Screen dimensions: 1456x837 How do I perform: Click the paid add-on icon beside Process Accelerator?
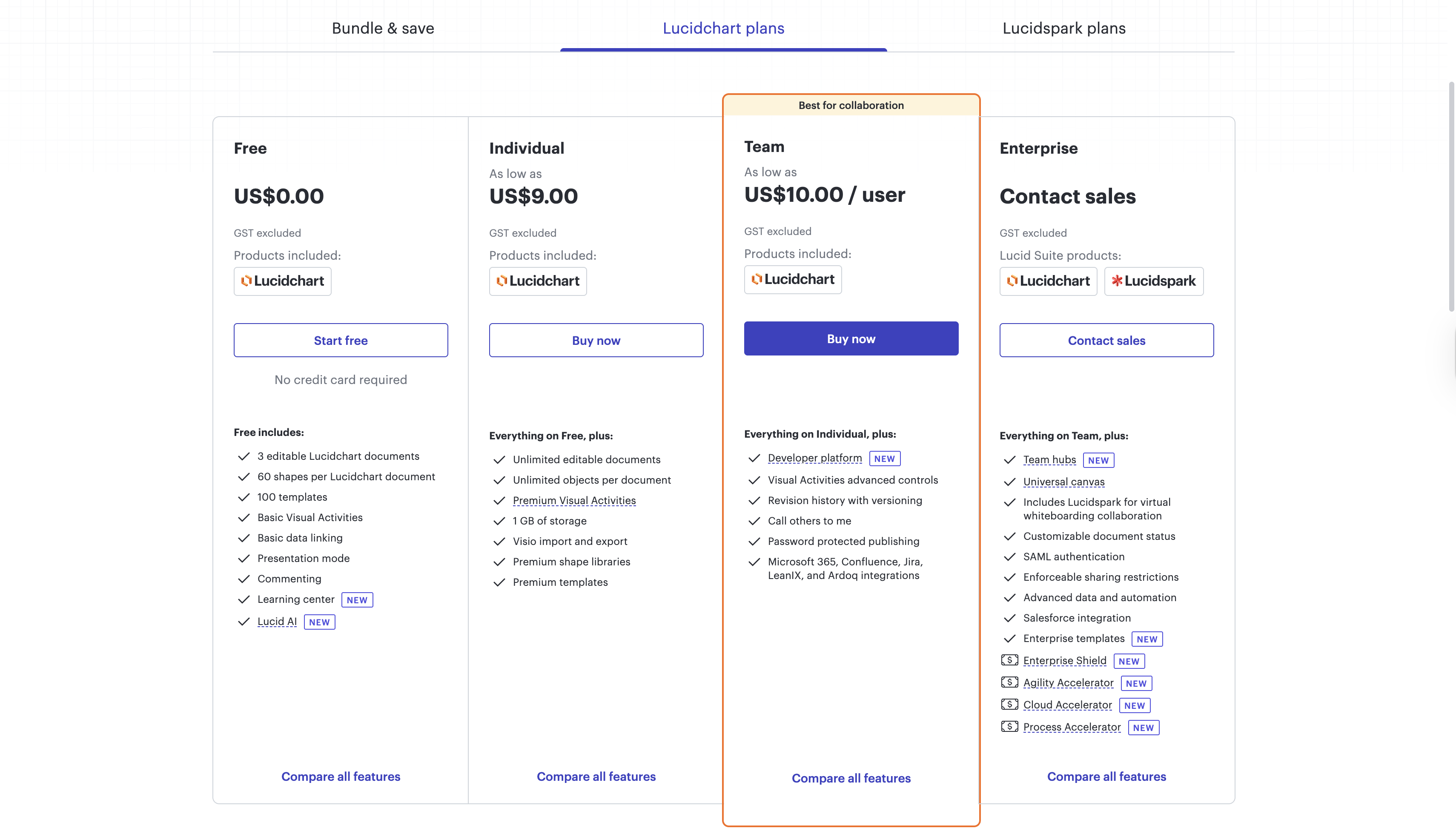tap(1009, 727)
